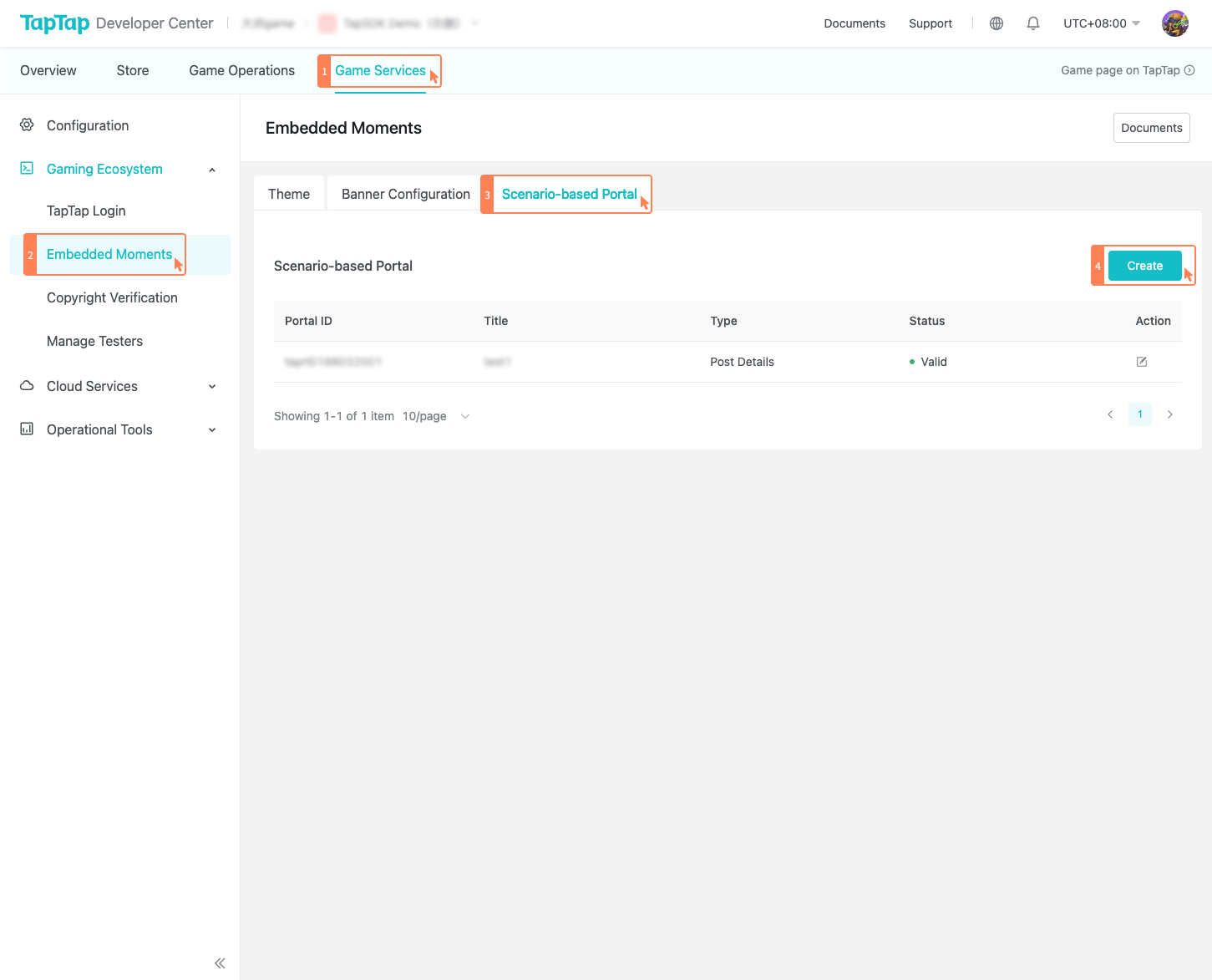The height and width of the screenshot is (980, 1212).
Task: Open Documents link in top bar
Action: point(854,23)
